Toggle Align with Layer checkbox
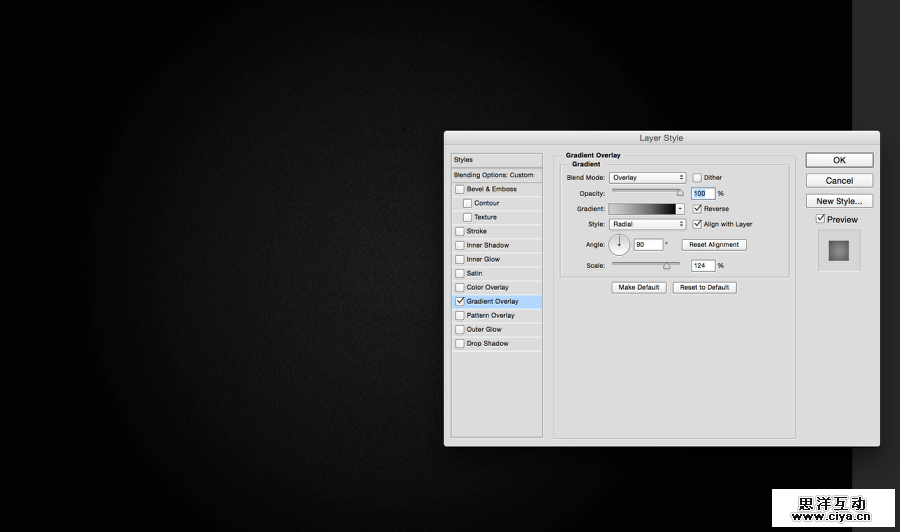 click(697, 224)
